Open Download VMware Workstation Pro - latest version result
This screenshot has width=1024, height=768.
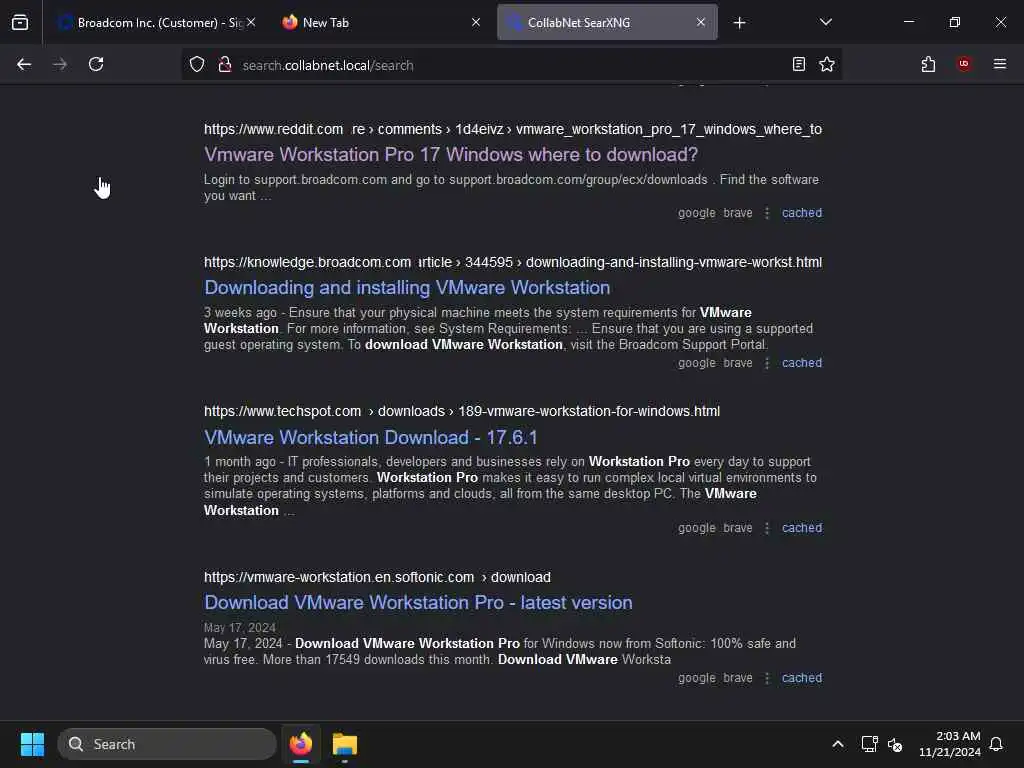pyautogui.click(x=418, y=602)
